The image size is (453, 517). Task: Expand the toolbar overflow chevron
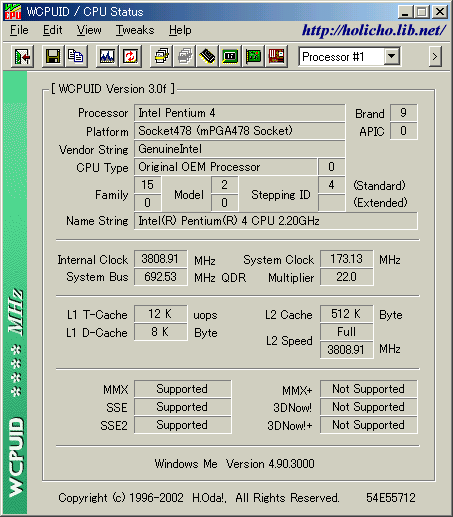pyautogui.click(x=435, y=57)
